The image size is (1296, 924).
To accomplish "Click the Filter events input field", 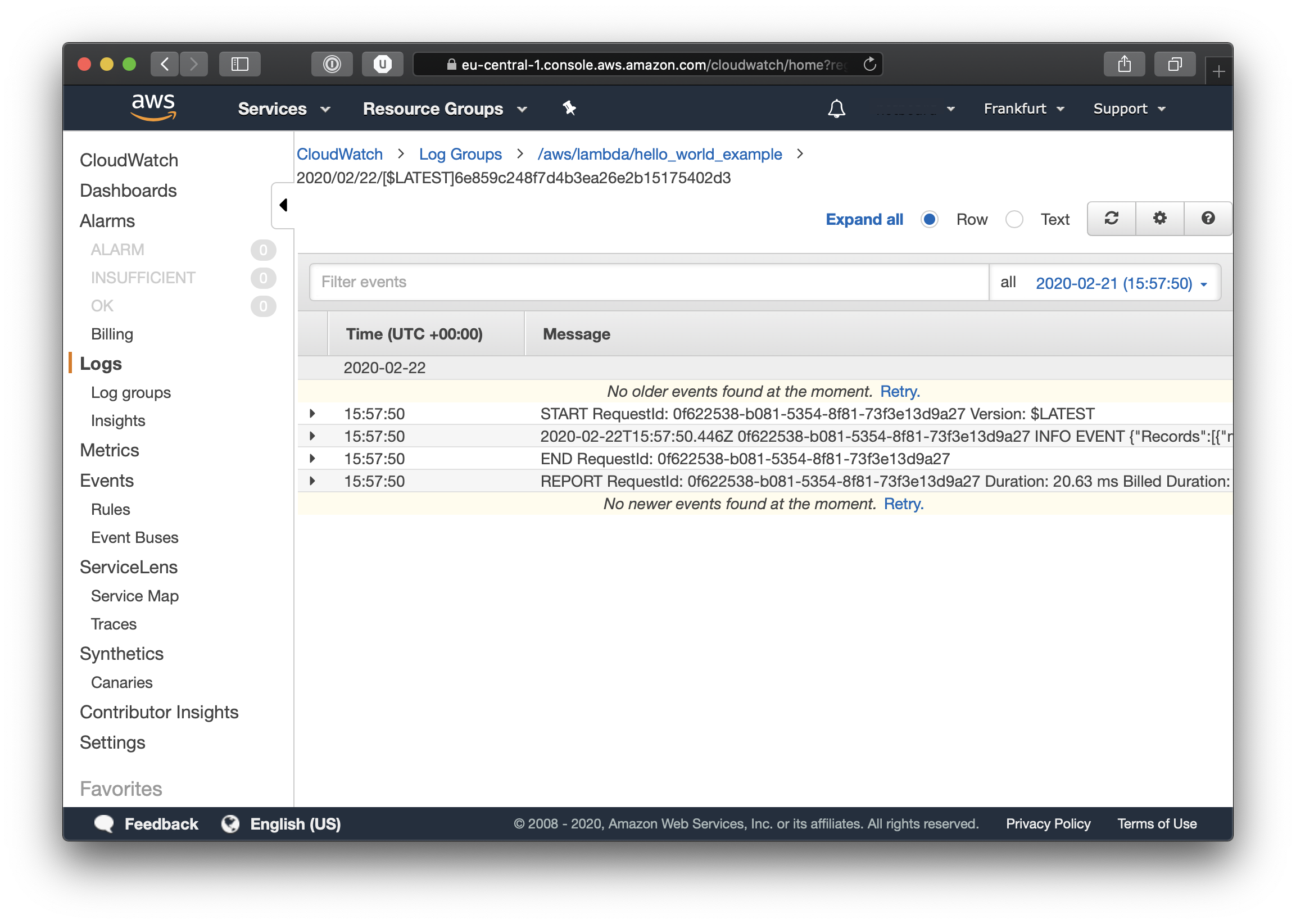I will click(649, 282).
